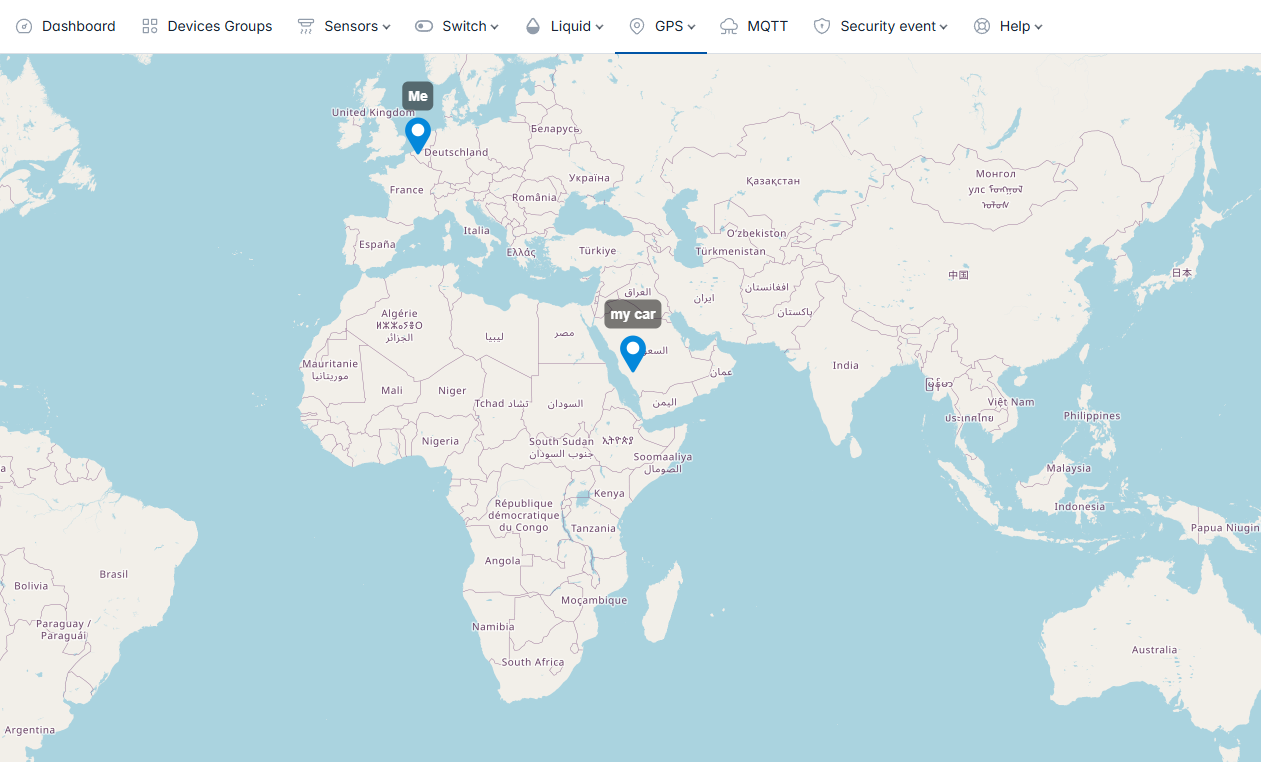Open the Dashboard menu item
This screenshot has height=762, width=1261.
(x=78, y=26)
